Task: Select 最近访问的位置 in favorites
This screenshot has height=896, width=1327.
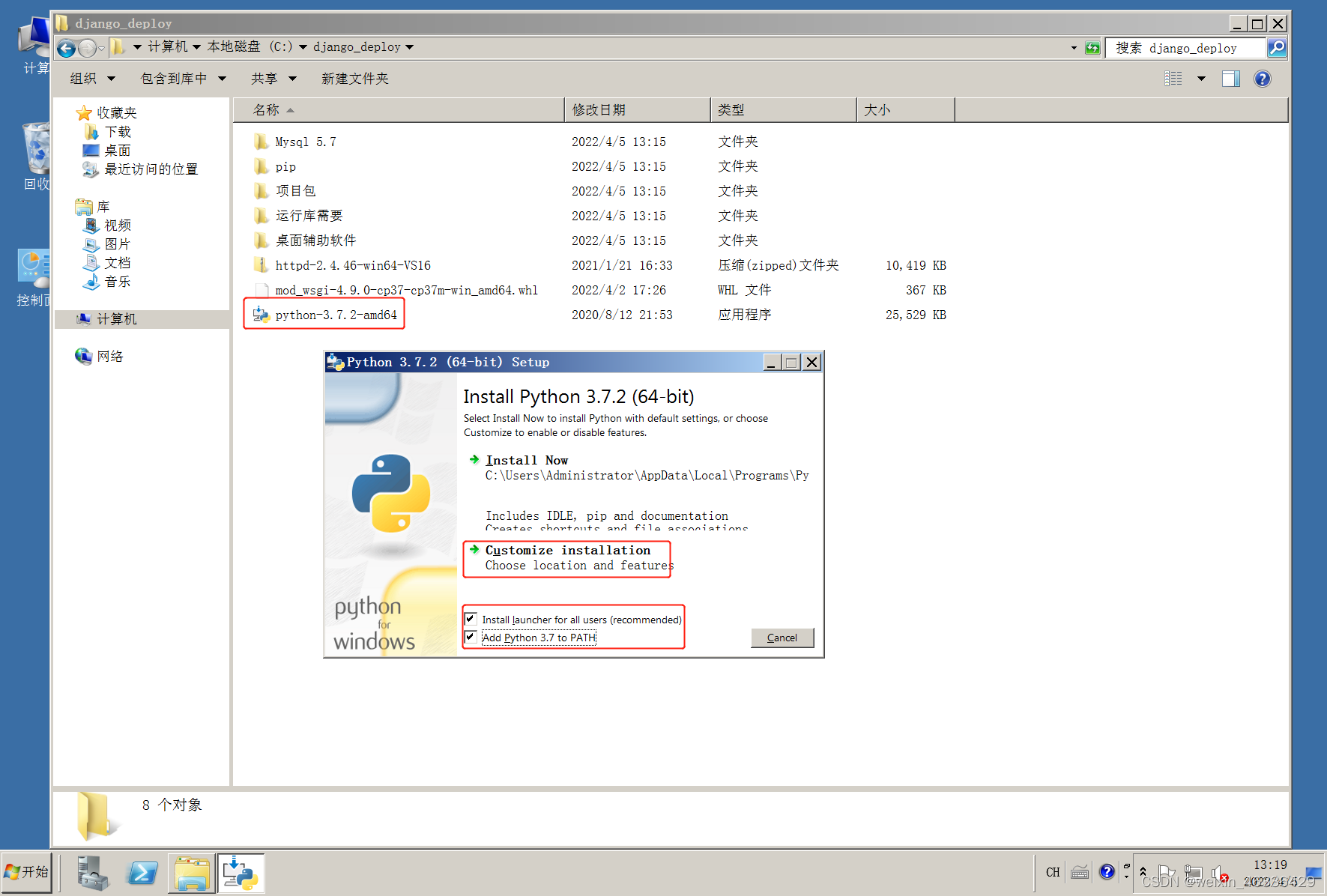Action: click(x=151, y=169)
